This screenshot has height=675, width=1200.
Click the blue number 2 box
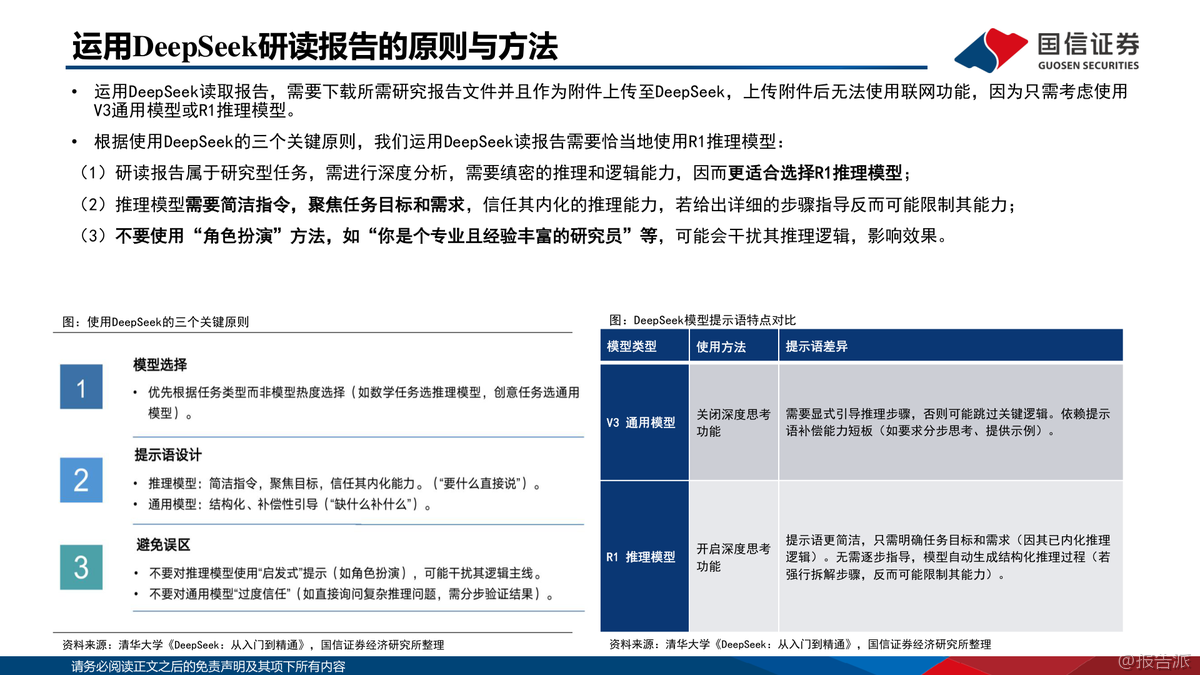(x=81, y=479)
